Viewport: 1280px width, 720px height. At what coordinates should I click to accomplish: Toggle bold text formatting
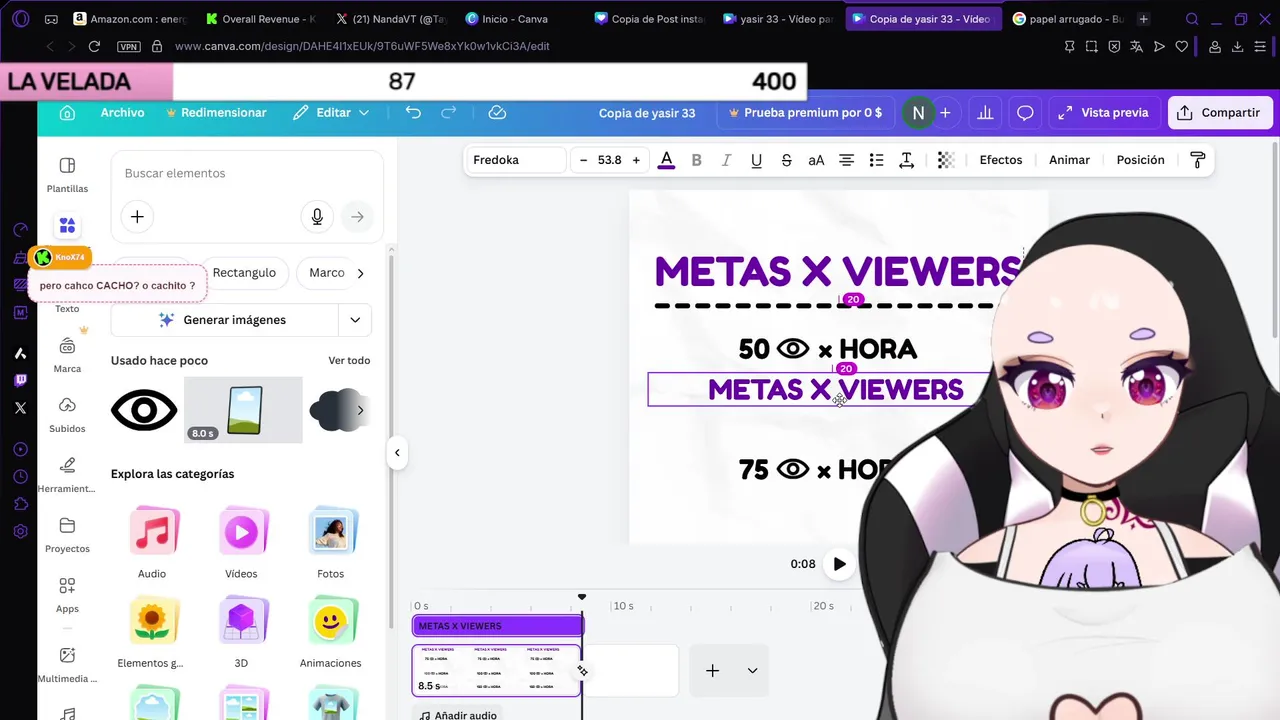pos(697,160)
